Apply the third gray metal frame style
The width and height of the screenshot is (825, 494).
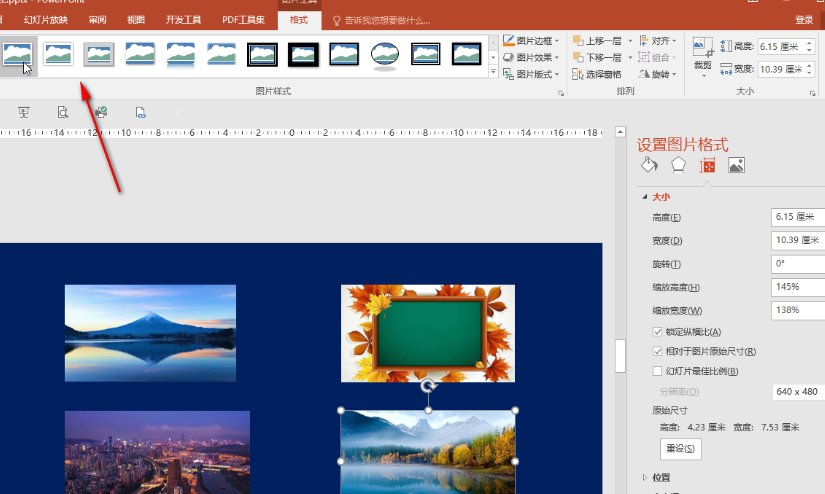[x=99, y=54]
